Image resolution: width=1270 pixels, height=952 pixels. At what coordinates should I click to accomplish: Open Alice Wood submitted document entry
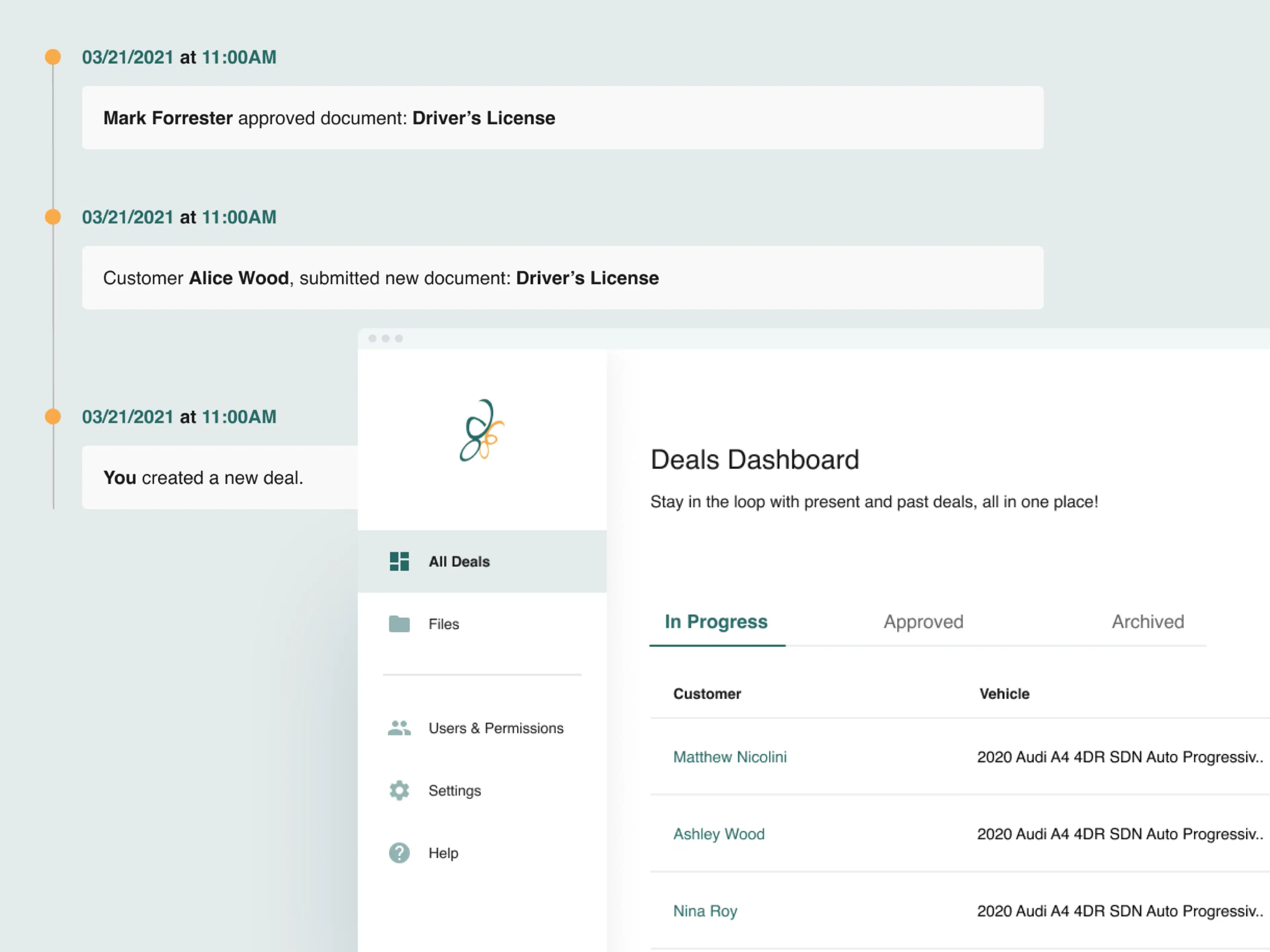click(562, 278)
